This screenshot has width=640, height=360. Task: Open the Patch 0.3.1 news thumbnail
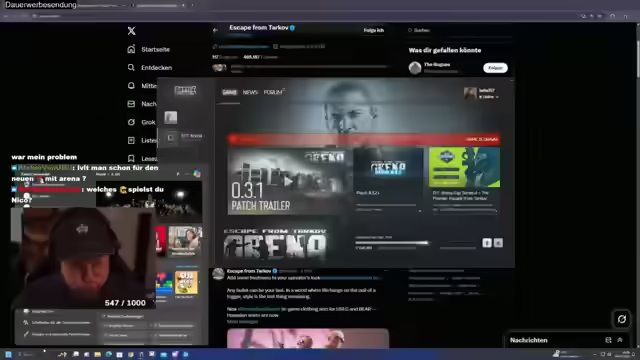(x=388, y=168)
